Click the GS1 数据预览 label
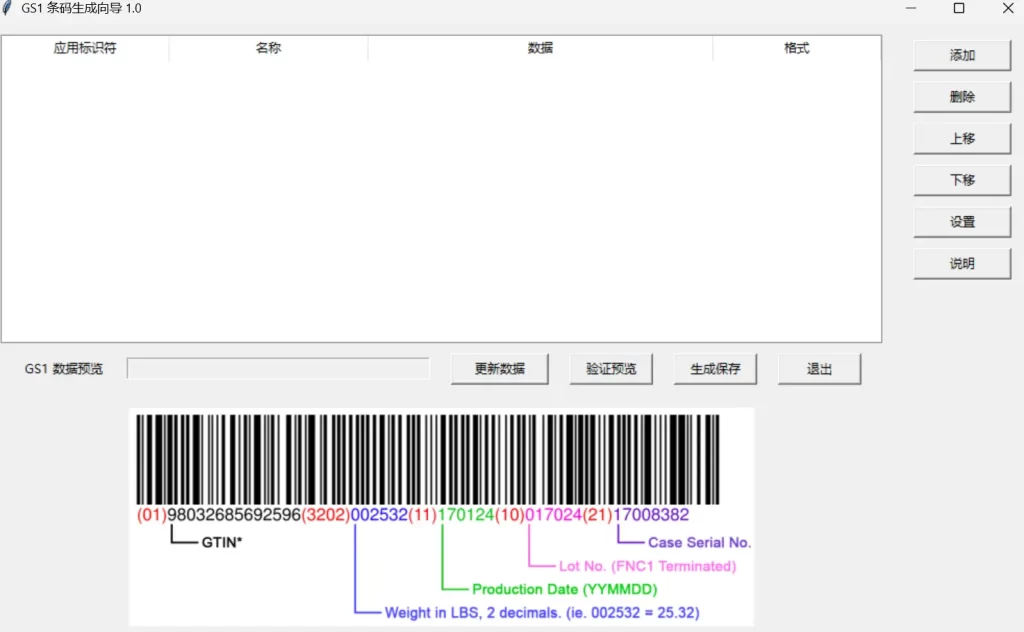Image resolution: width=1024 pixels, height=632 pixels. (x=63, y=369)
